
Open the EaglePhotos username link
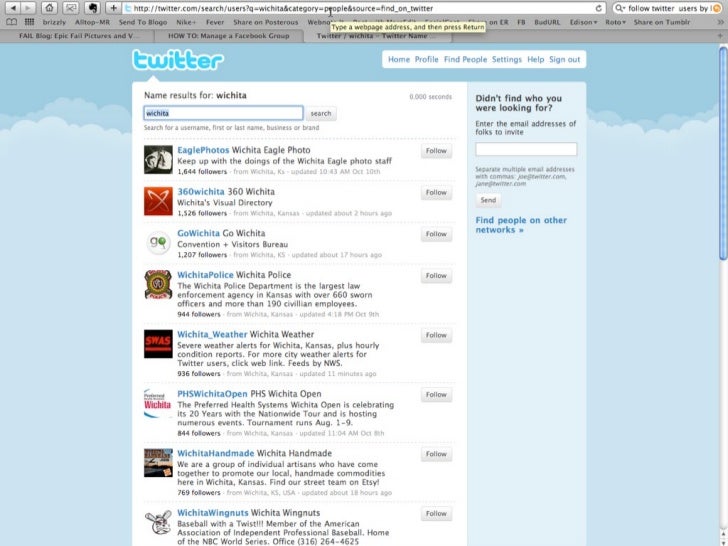(x=203, y=150)
